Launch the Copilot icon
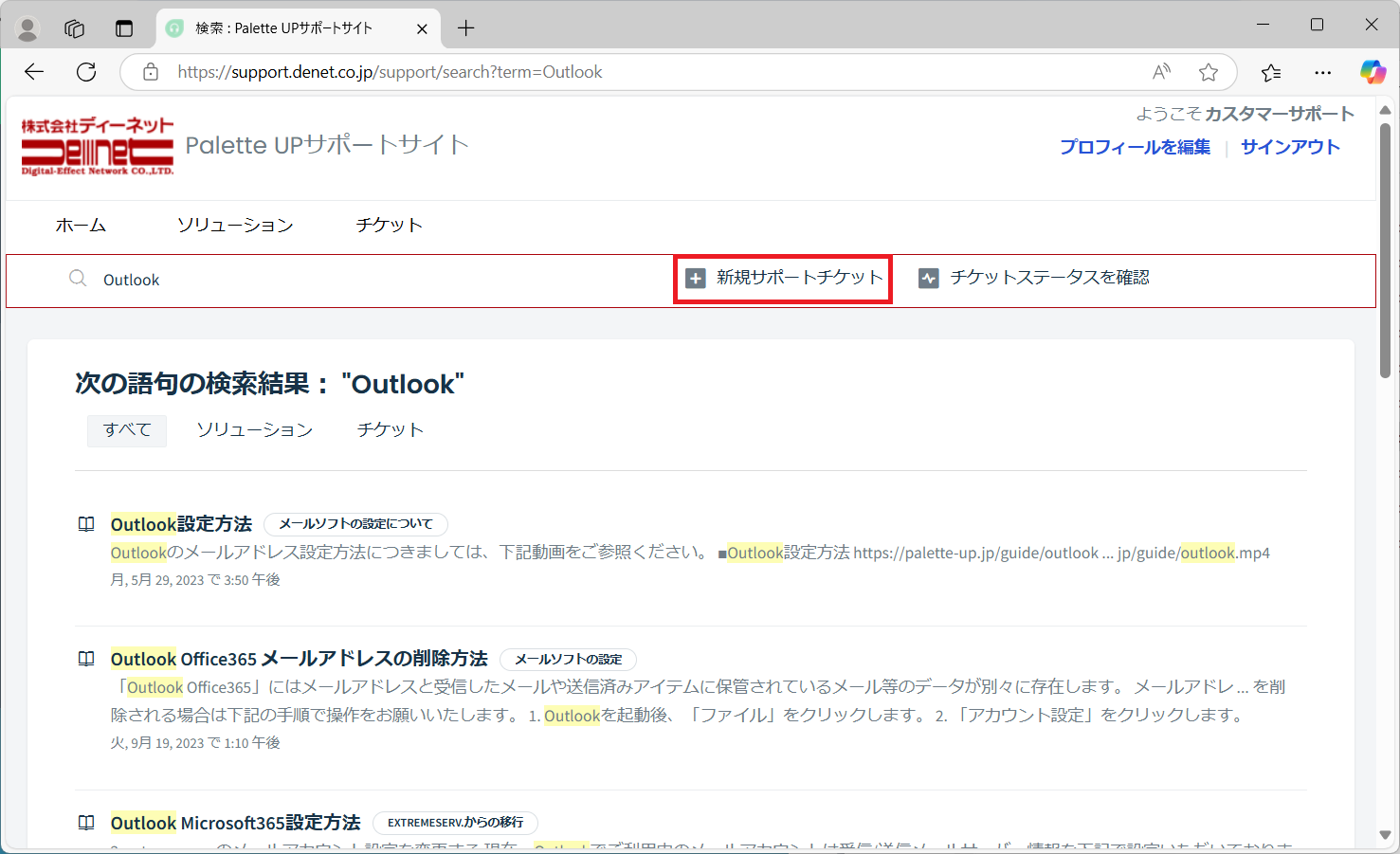Image resolution: width=1400 pixels, height=854 pixels. 1373,72
